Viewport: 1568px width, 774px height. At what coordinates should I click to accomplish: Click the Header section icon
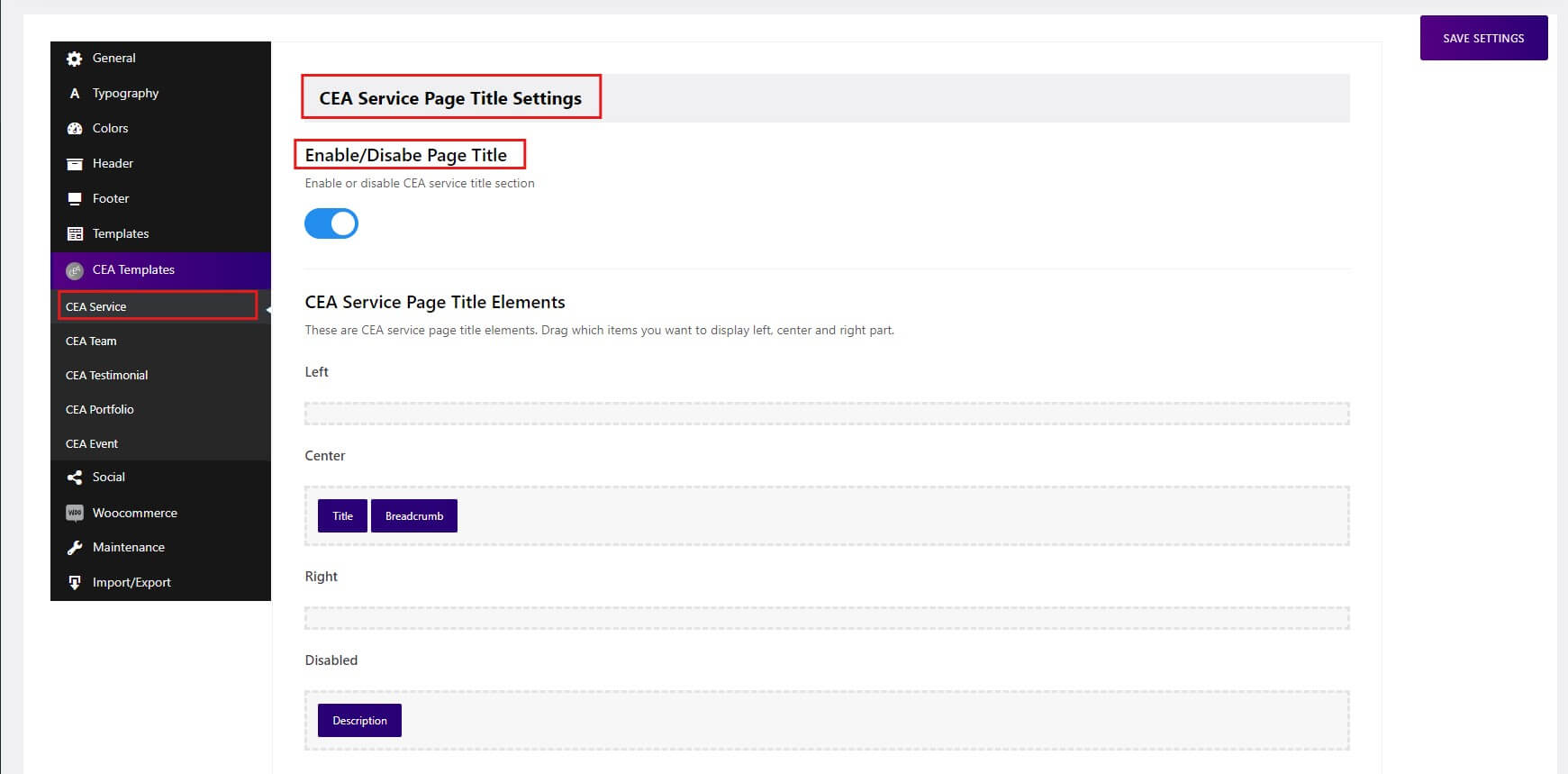pyautogui.click(x=75, y=164)
